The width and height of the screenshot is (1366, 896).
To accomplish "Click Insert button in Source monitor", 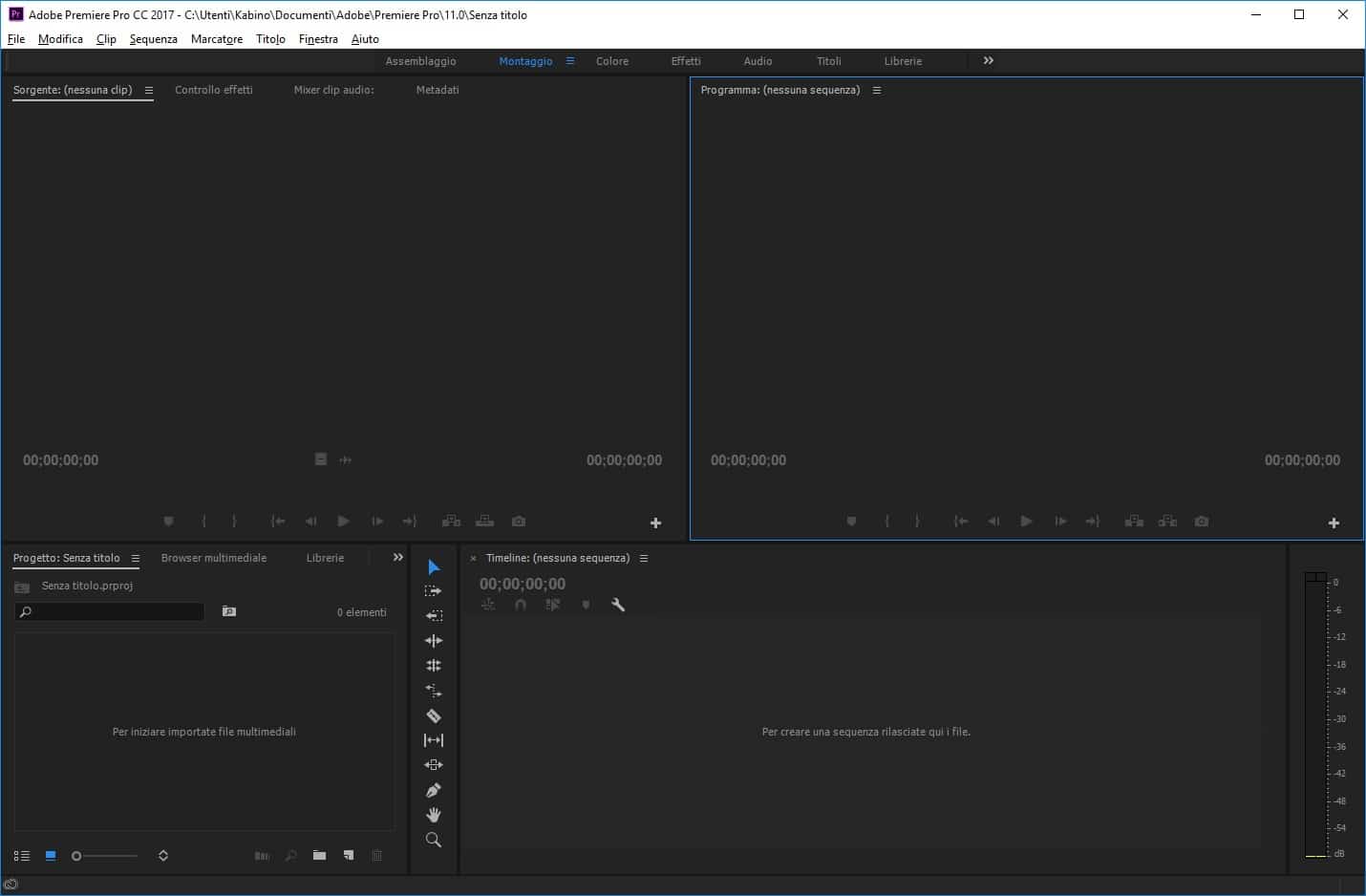I will (x=452, y=522).
